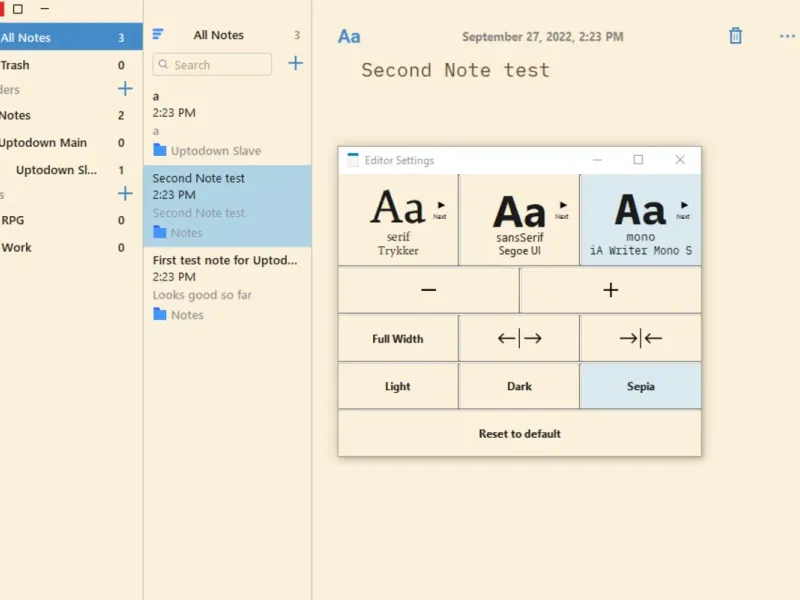Add a new folder with the plus icon
Screen dimensions: 800x600
point(125,89)
